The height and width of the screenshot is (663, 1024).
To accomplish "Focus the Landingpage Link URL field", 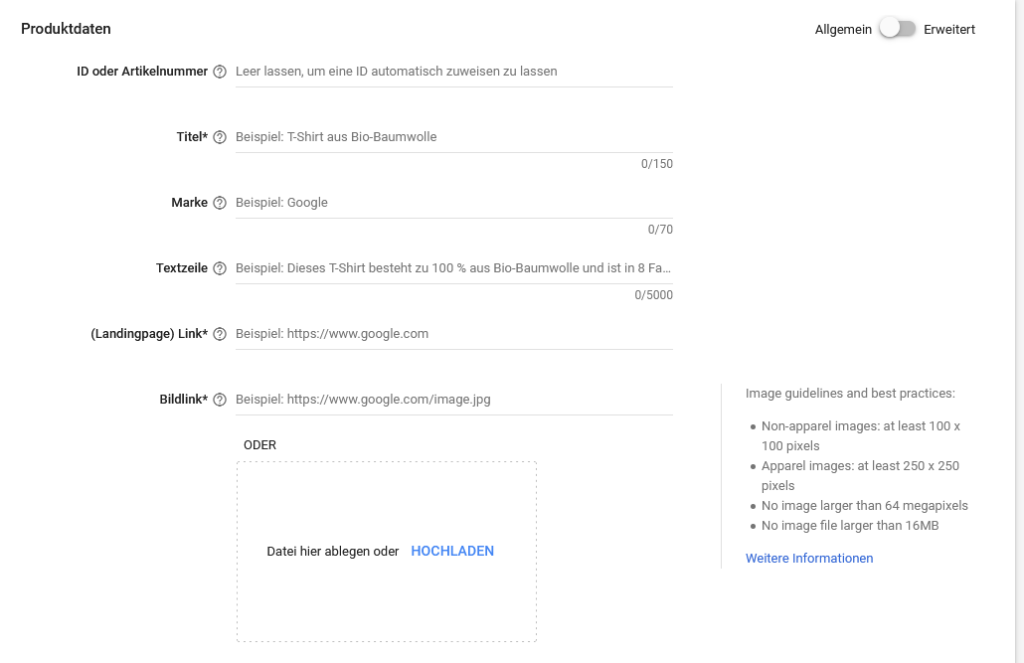I will click(454, 334).
